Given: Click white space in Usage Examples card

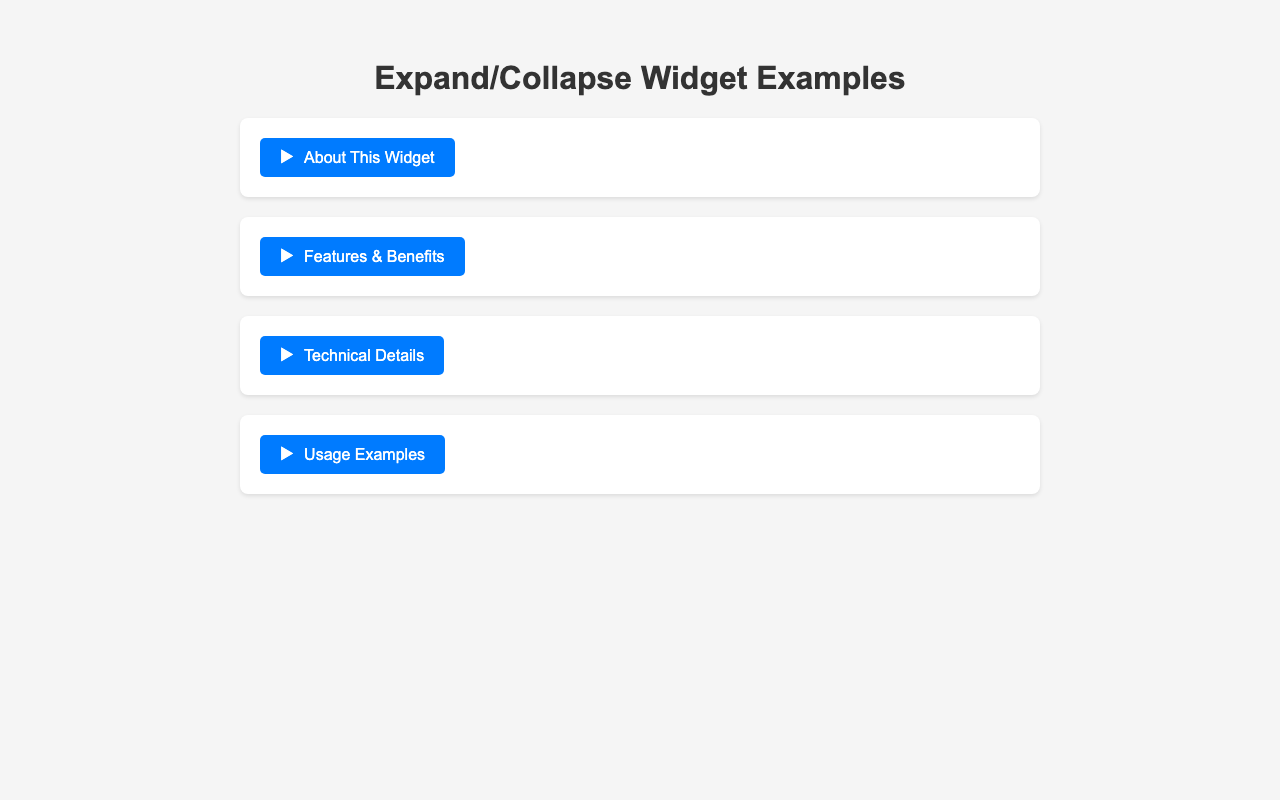Looking at the screenshot, I should 740,454.
